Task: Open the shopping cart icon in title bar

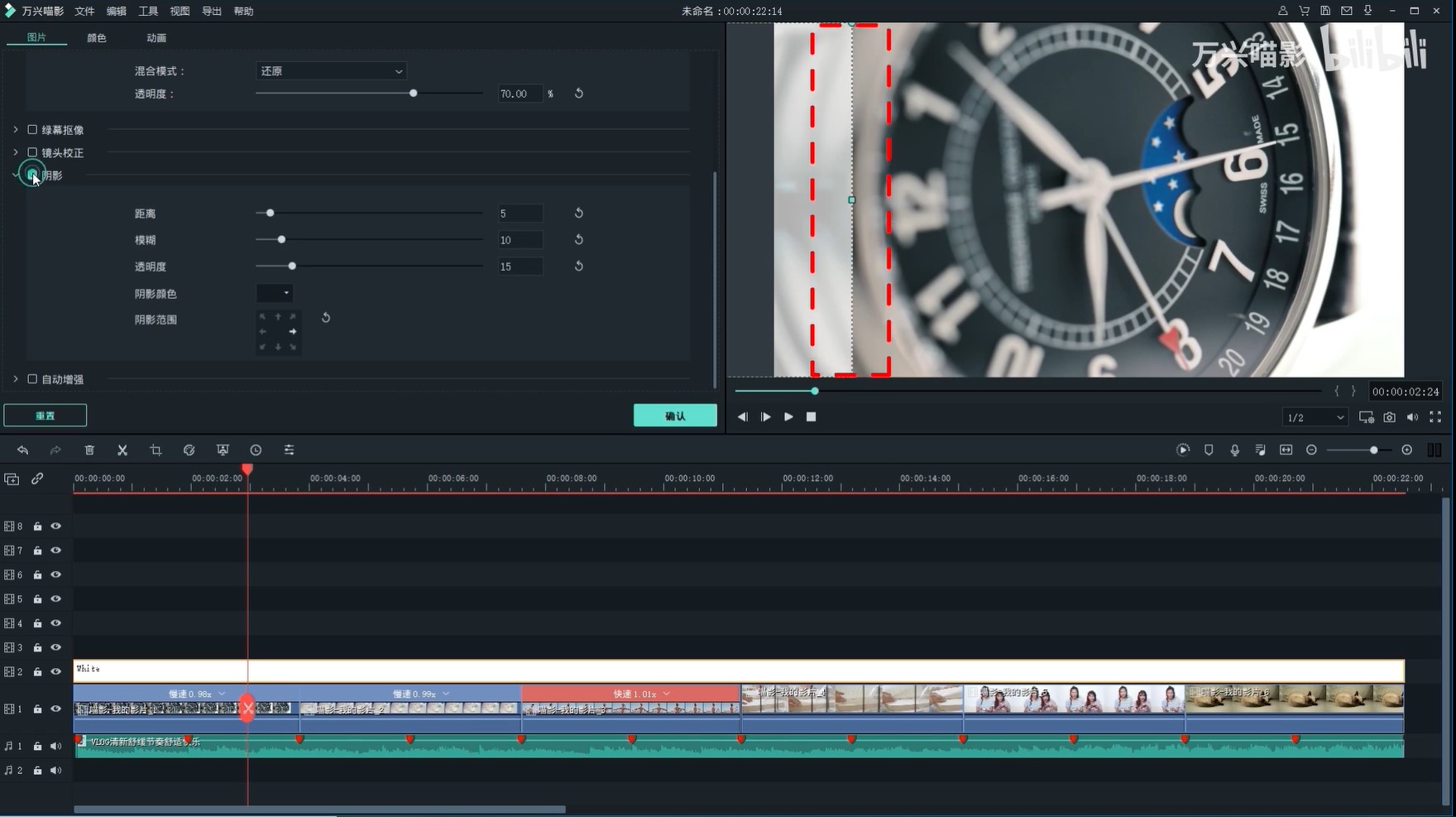Action: (1304, 11)
